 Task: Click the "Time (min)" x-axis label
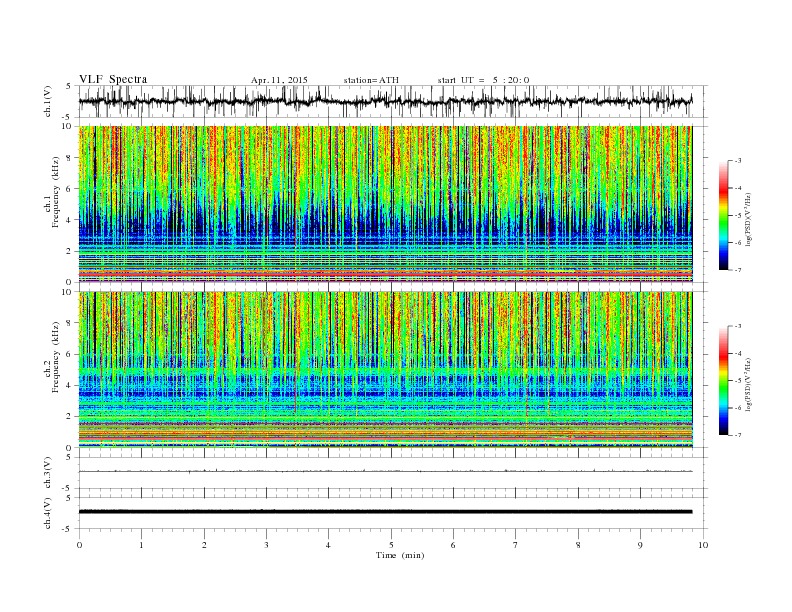click(x=400, y=555)
